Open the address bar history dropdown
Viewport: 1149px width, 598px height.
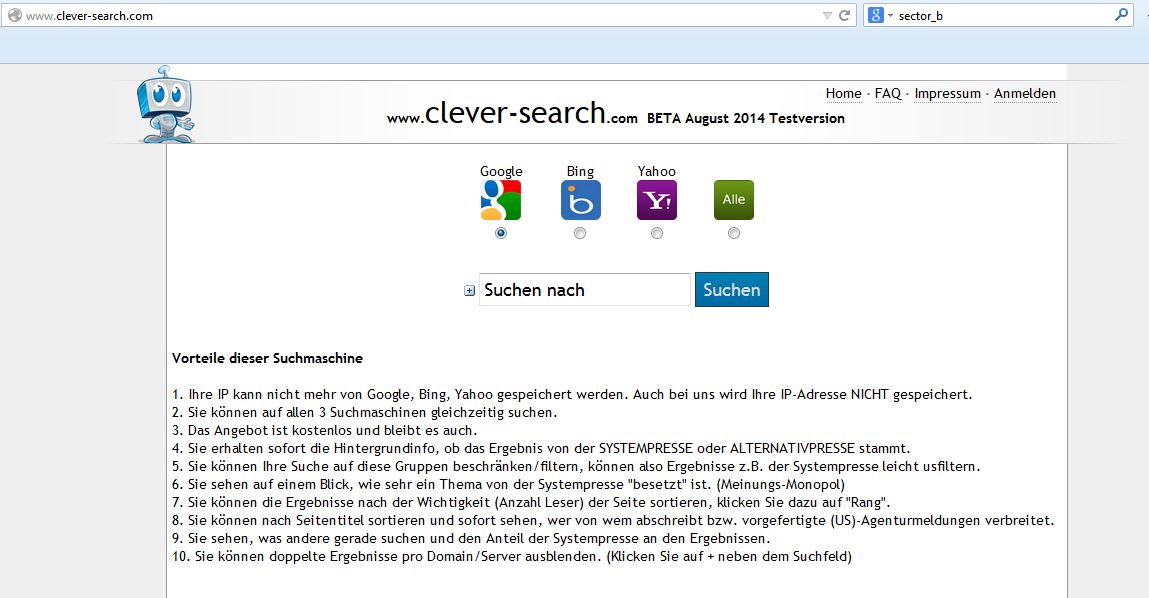pyautogui.click(x=827, y=15)
